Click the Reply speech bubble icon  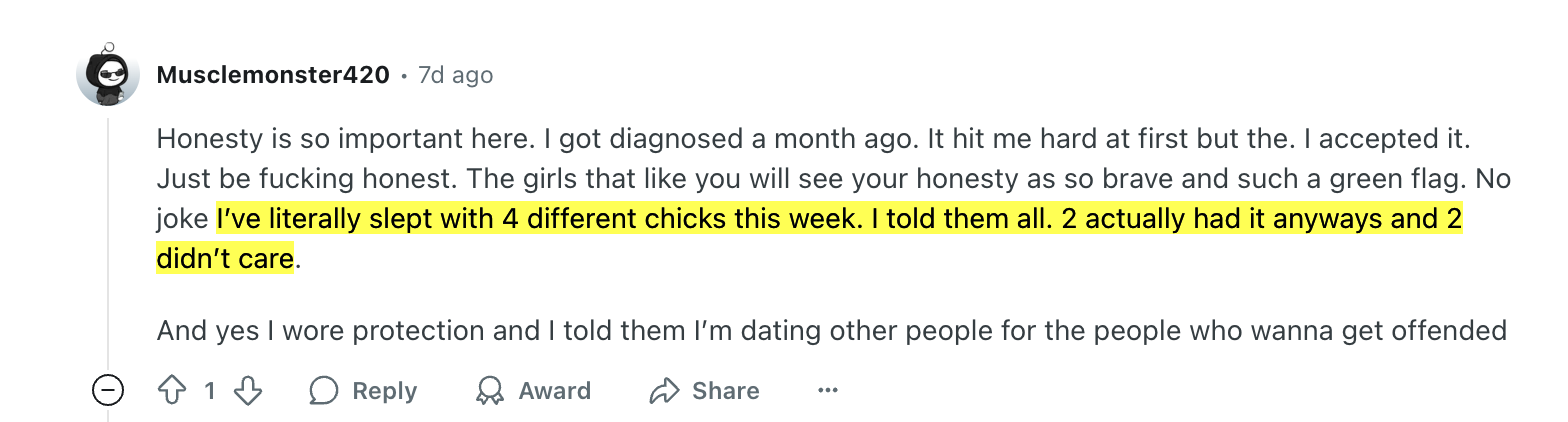pos(324,390)
